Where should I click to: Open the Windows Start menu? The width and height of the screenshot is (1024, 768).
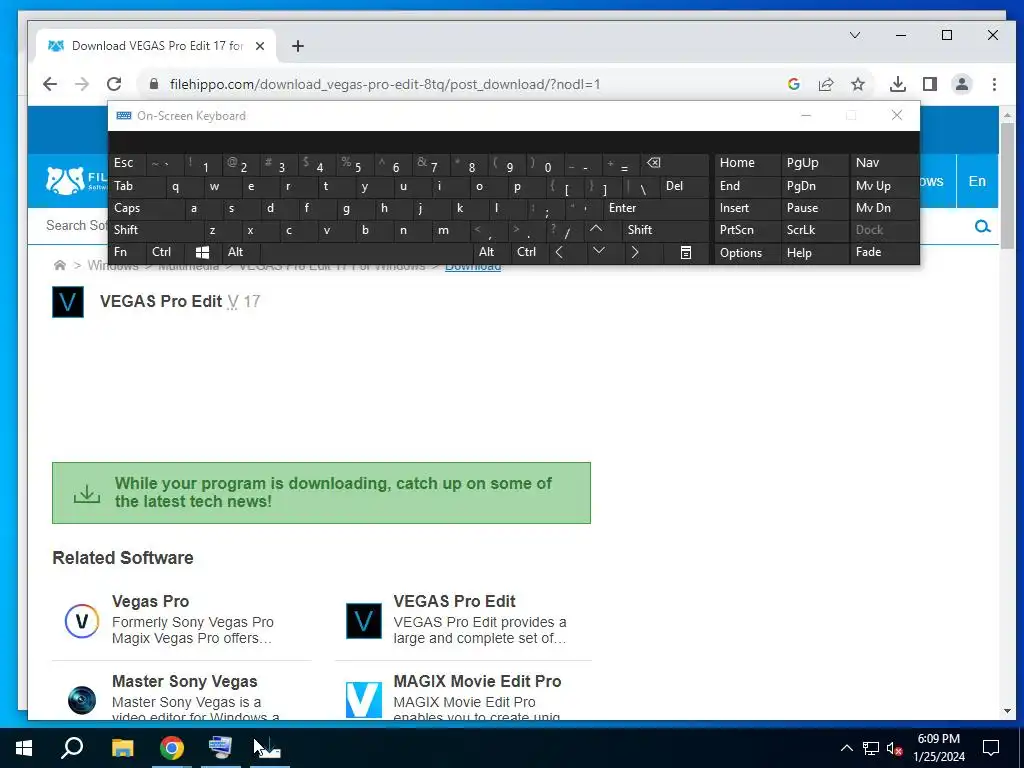(x=24, y=748)
